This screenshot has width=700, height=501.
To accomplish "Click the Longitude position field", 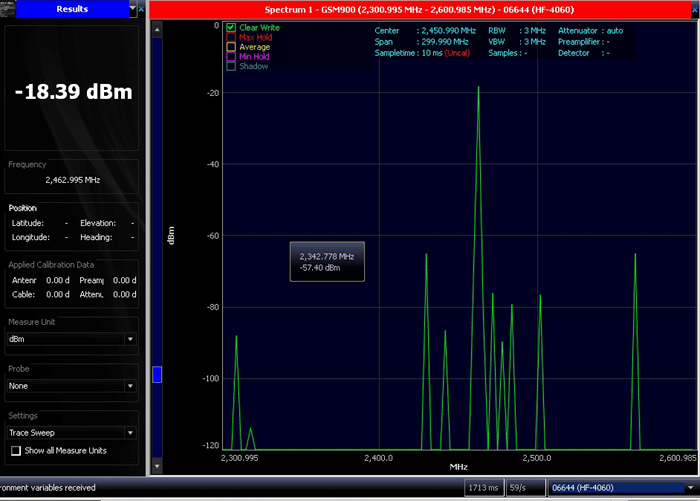I will (40, 238).
